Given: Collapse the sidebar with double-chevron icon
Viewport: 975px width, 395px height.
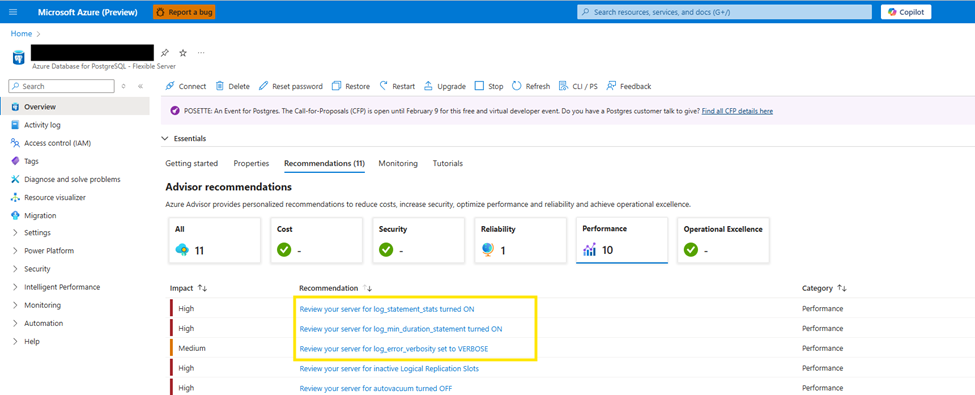Looking at the screenshot, I should pyautogui.click(x=140, y=86).
